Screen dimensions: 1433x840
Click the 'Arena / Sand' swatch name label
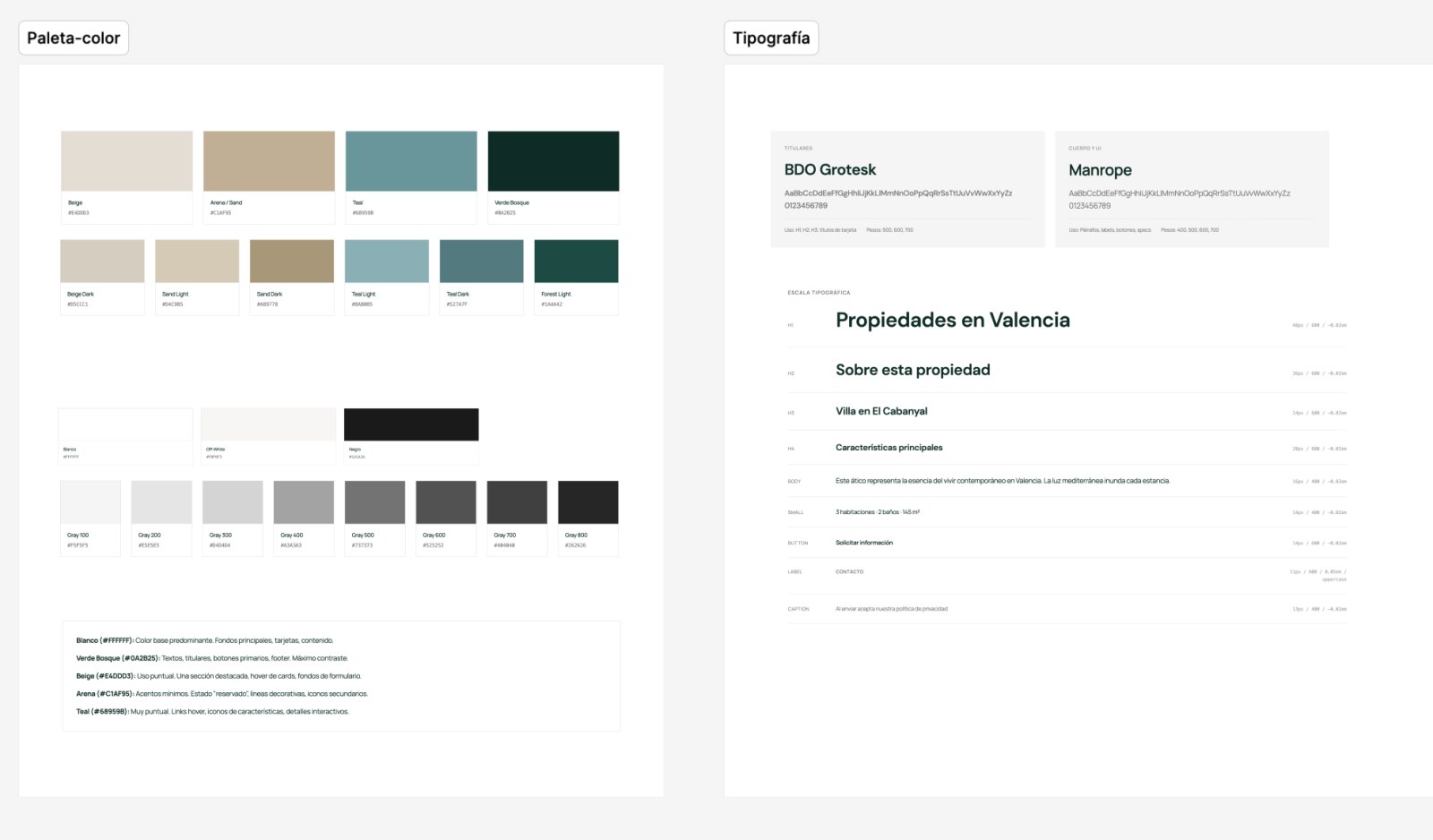click(x=227, y=203)
